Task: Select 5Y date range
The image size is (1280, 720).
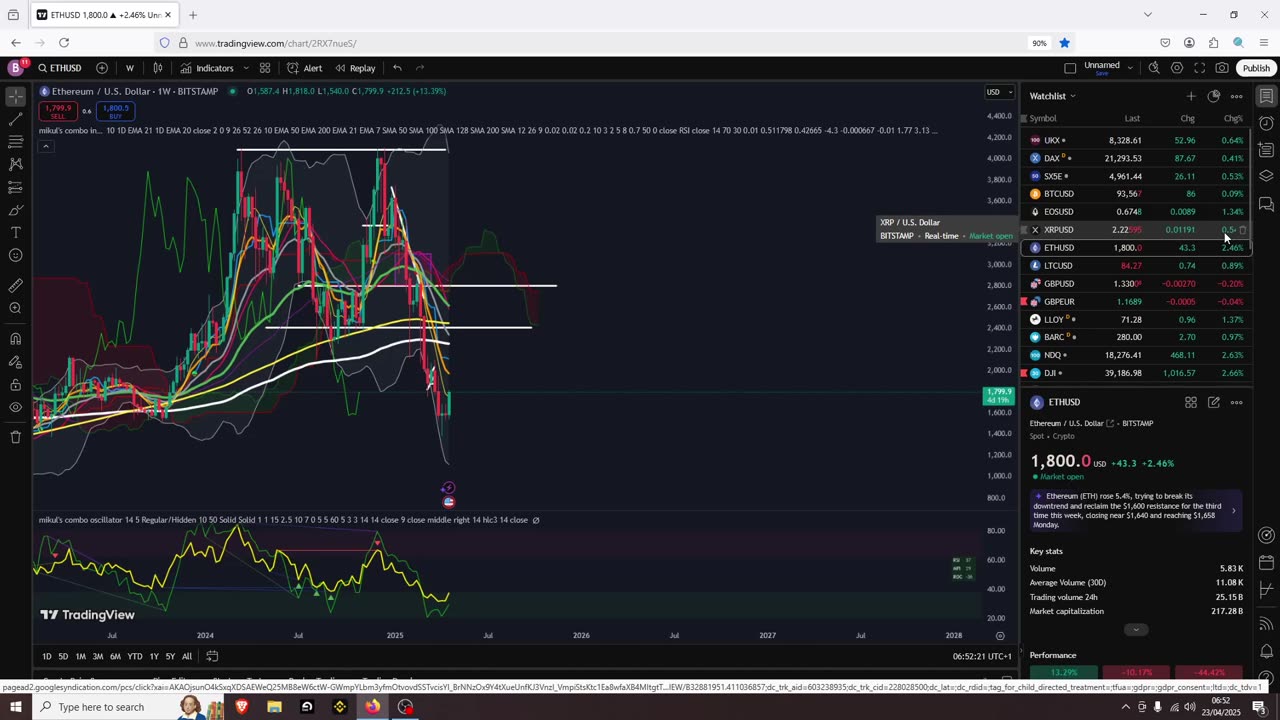Action: coord(170,656)
